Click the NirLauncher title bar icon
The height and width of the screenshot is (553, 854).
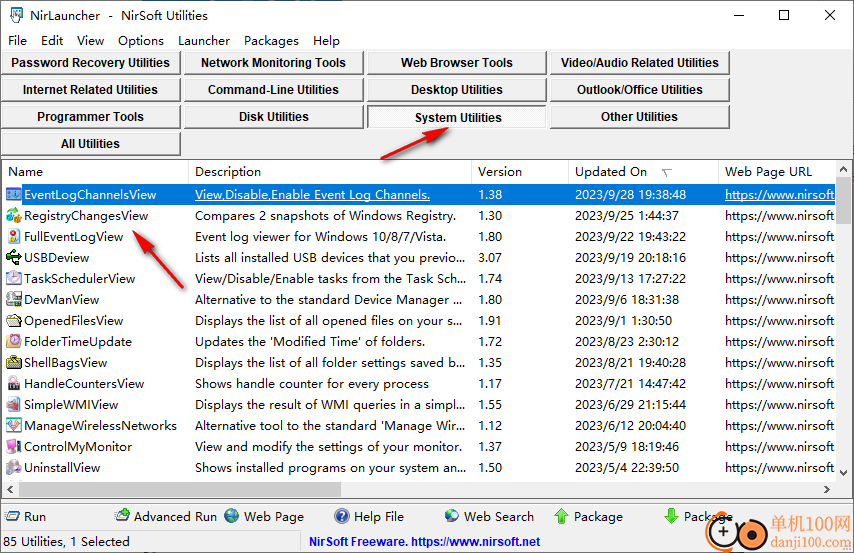(x=16, y=15)
